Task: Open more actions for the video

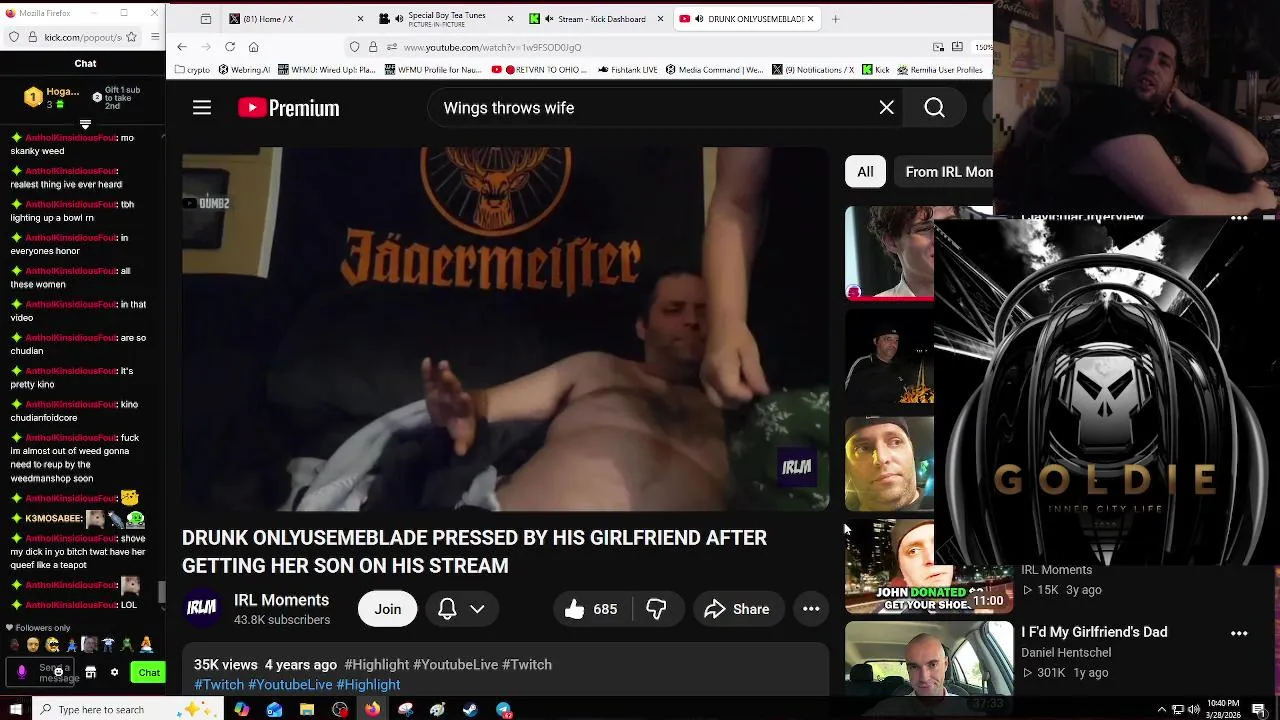Action: (x=811, y=609)
